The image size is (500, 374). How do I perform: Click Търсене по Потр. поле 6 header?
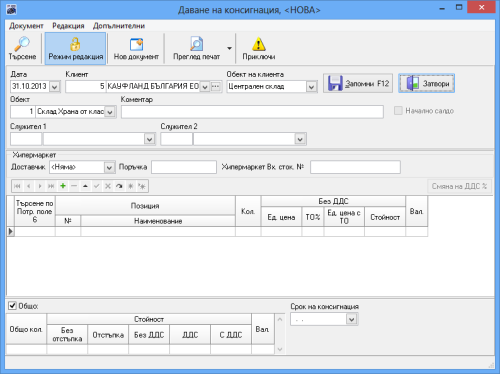pyautogui.click(x=35, y=211)
